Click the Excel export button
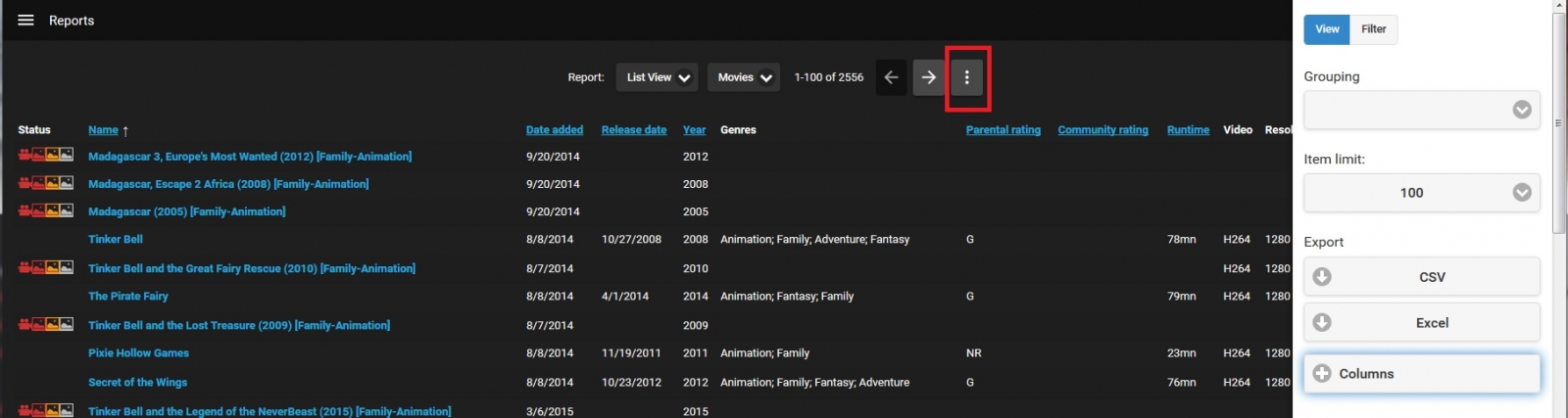This screenshot has height=418, width=1568. coord(1431,322)
